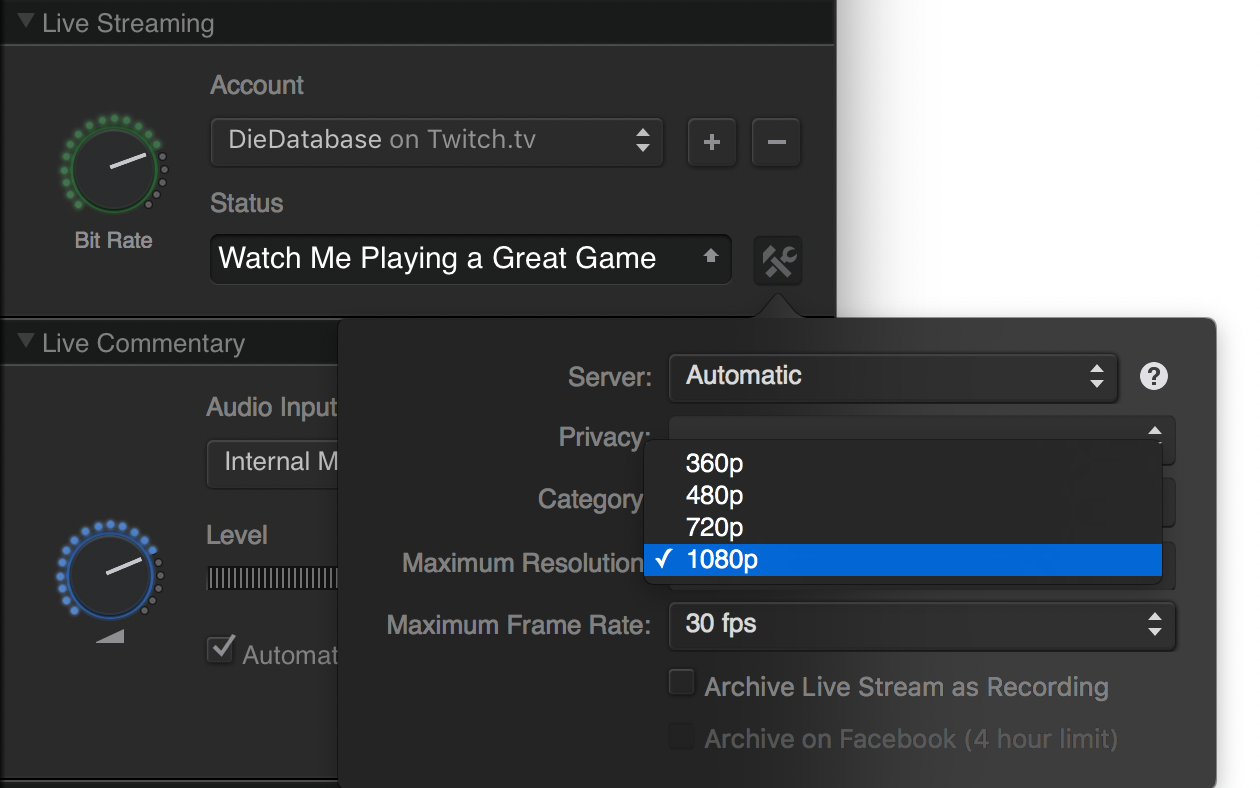
Task: Open the Server Automatic dropdown
Action: [892, 376]
